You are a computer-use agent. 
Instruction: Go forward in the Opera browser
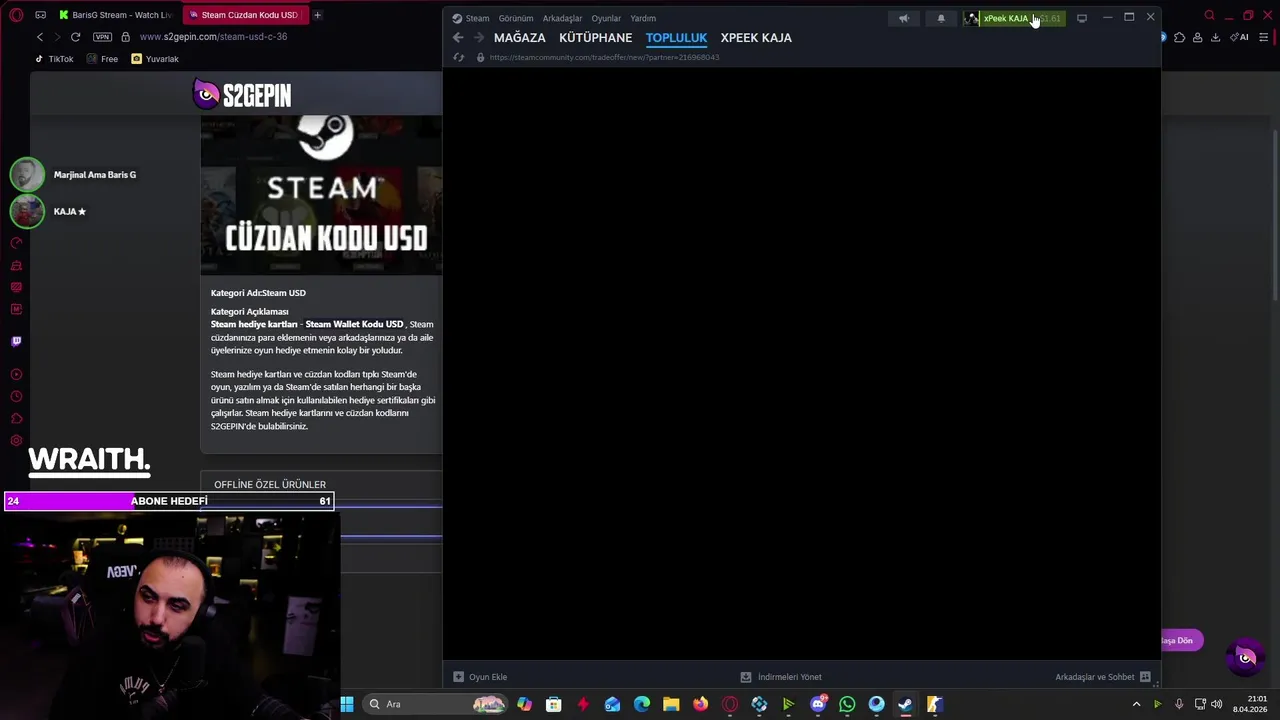[x=56, y=37]
